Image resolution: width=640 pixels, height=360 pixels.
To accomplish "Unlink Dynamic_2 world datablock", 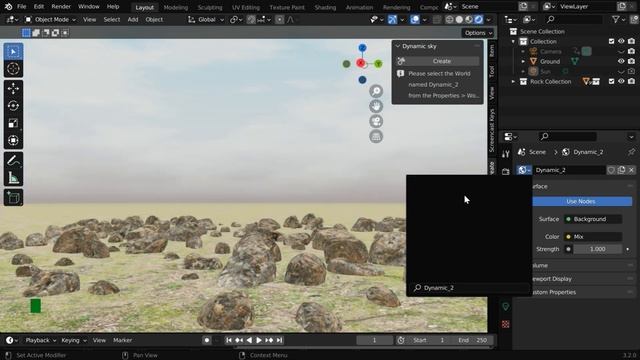I will pyautogui.click(x=631, y=170).
